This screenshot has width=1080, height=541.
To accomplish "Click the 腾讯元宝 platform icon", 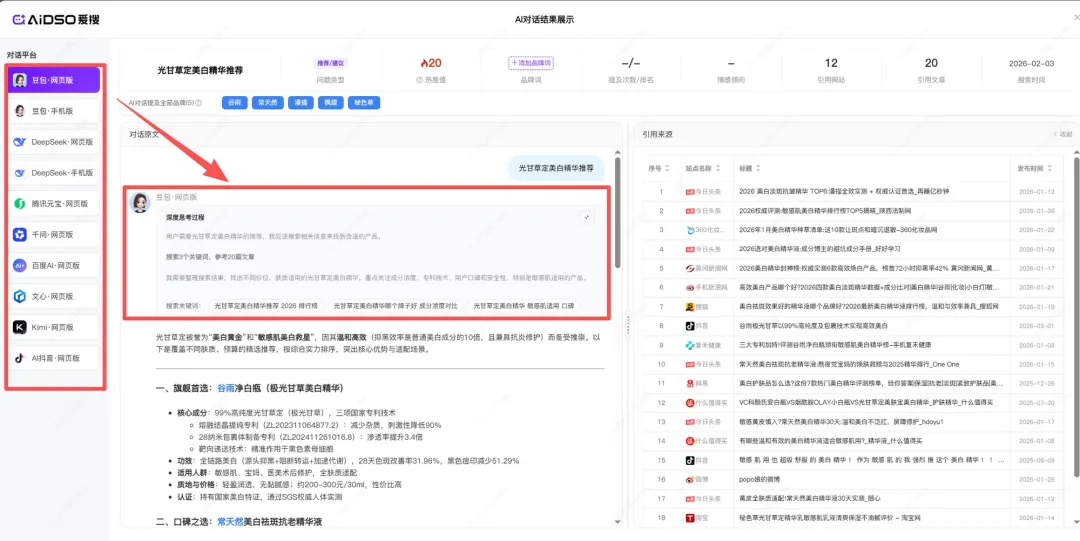I will [x=20, y=204].
